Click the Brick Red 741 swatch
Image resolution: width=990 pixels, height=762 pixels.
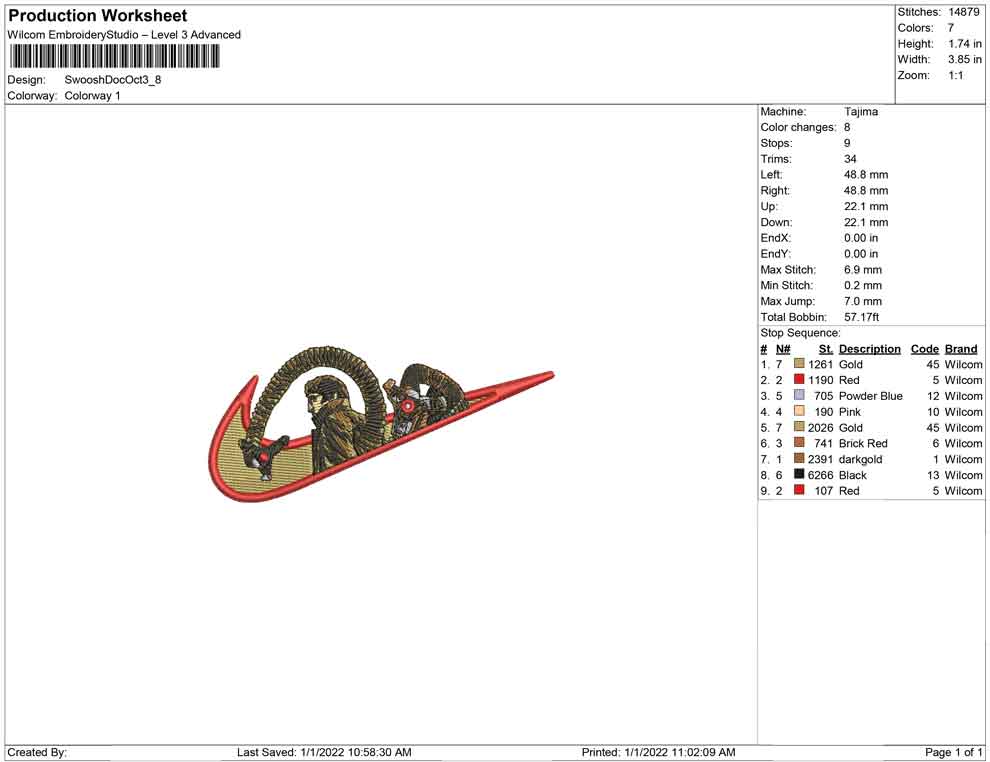799,443
